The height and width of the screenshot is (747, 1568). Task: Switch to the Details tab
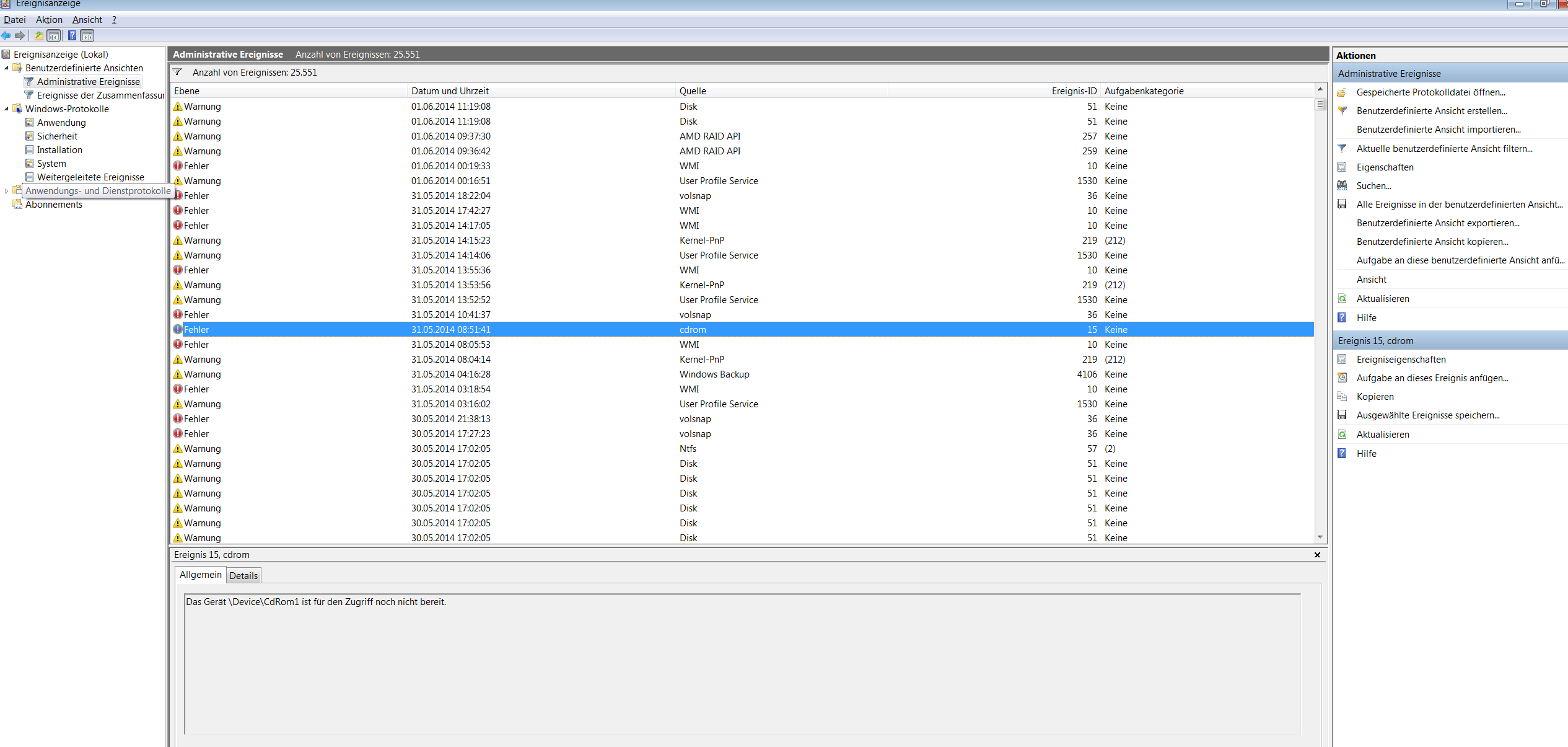pyautogui.click(x=243, y=575)
